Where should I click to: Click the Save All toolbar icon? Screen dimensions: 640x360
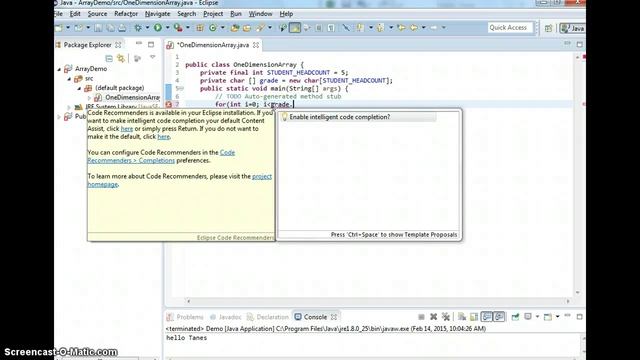click(110, 28)
